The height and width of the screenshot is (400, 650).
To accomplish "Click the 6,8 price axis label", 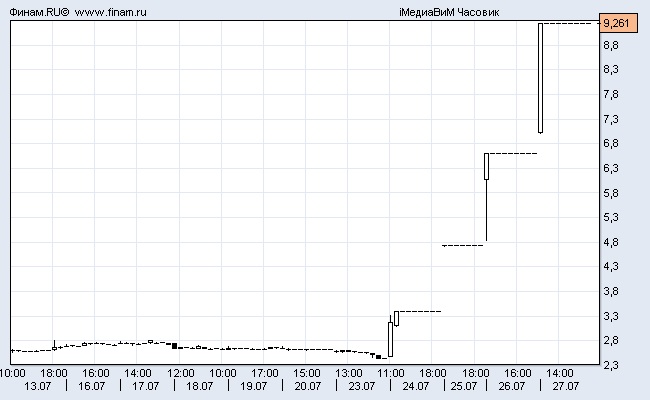I will pos(611,143).
